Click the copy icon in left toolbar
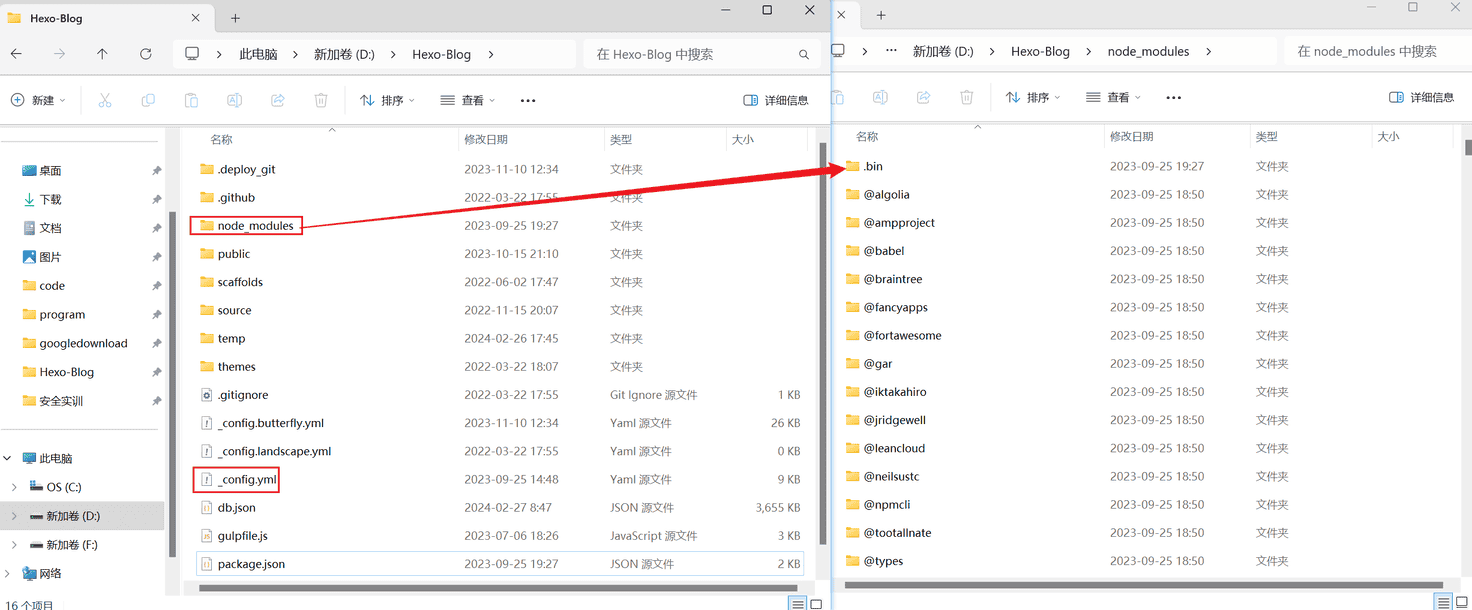1472x610 pixels. point(148,100)
